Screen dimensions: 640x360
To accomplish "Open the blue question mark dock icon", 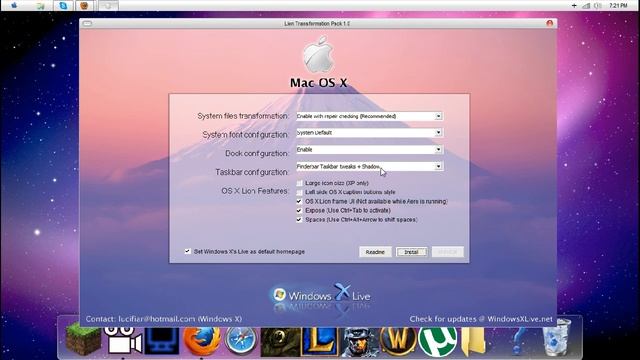I will pyautogui.click(x=518, y=340).
